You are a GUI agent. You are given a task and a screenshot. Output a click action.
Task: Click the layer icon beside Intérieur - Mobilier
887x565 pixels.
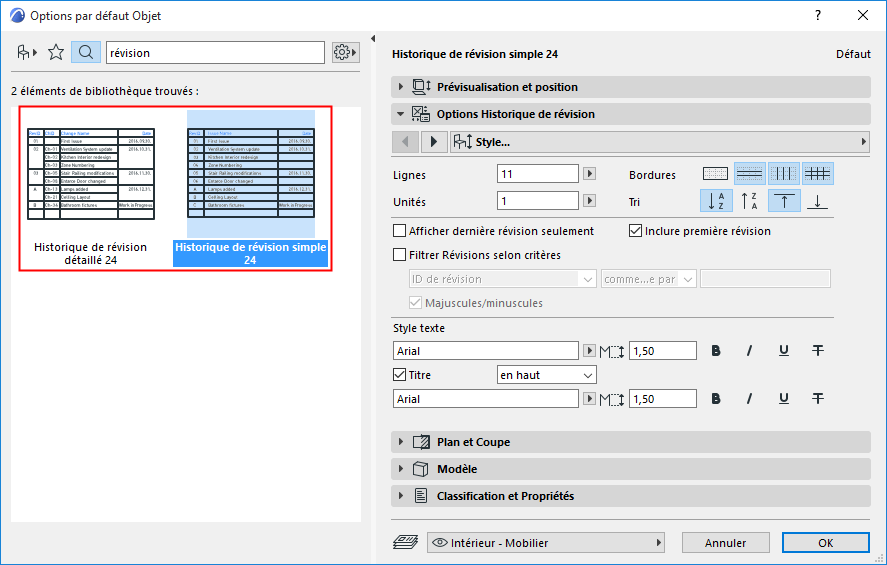pos(406,542)
